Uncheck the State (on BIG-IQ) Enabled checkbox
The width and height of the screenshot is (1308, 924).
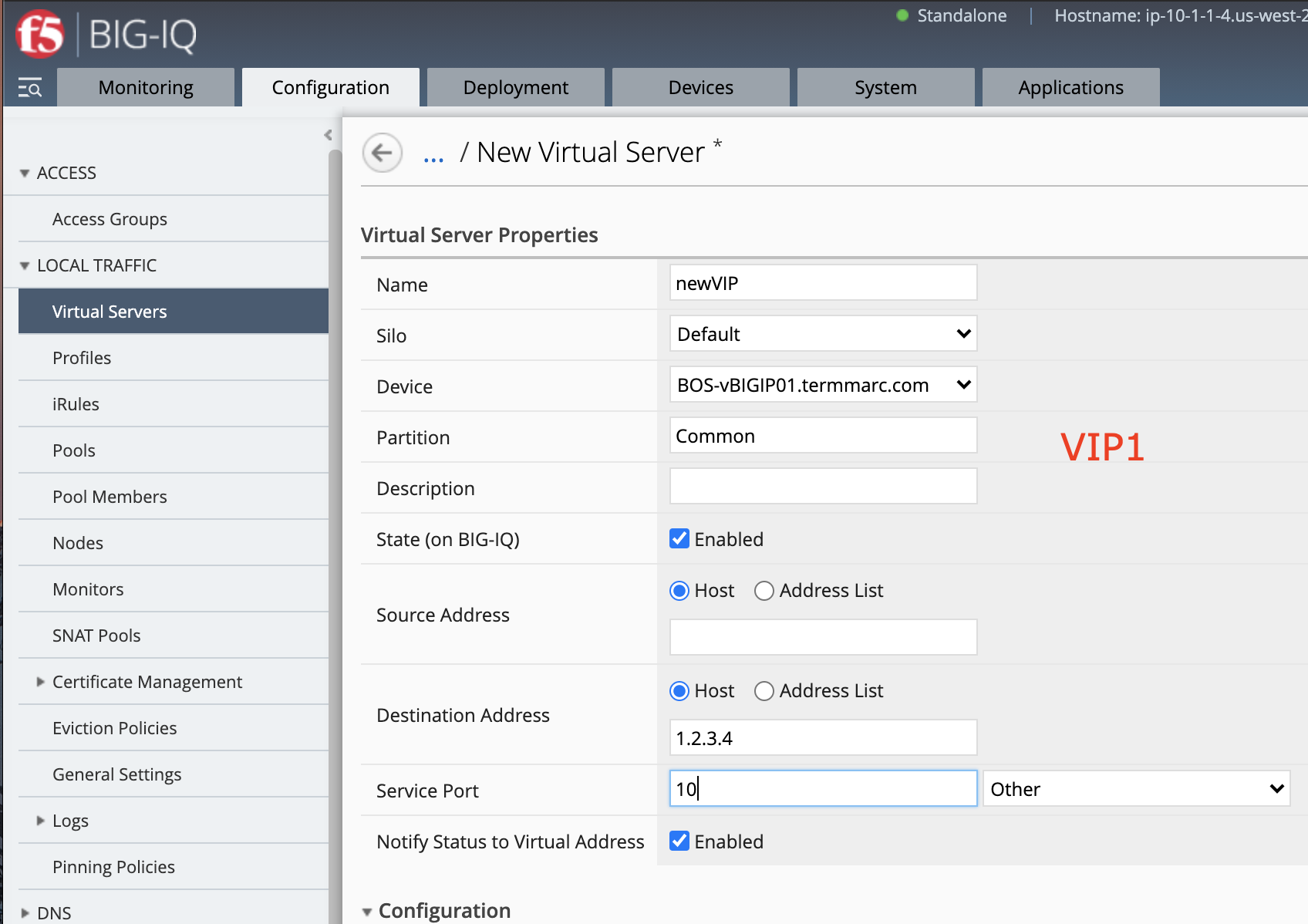679,538
